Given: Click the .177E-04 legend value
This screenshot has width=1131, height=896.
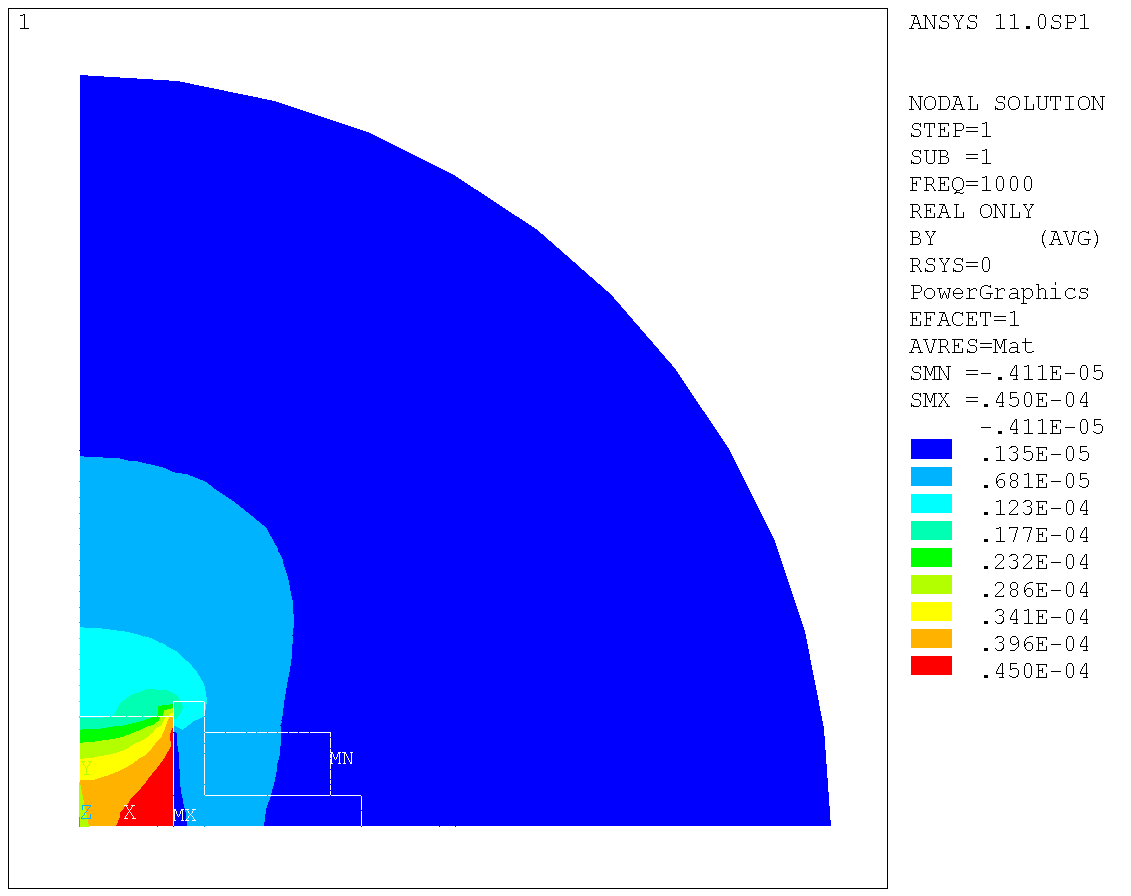Looking at the screenshot, I should (x=1035, y=535).
